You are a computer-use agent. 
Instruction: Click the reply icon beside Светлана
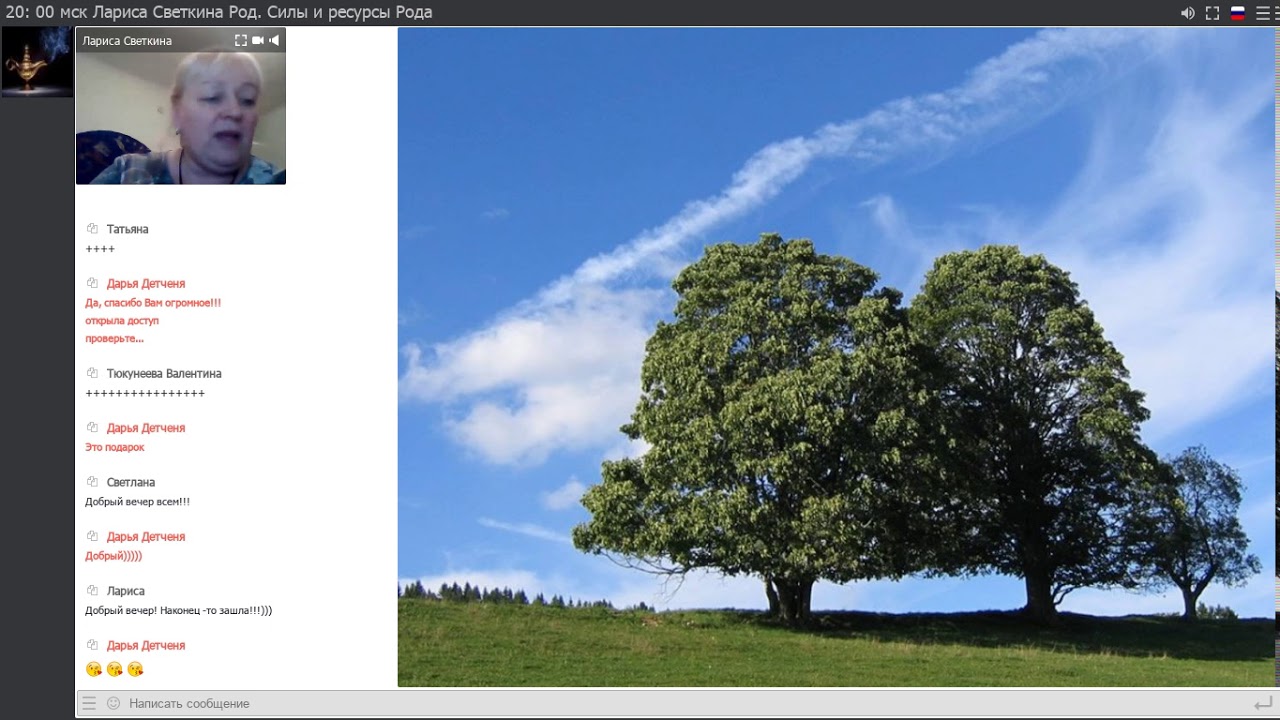92,482
